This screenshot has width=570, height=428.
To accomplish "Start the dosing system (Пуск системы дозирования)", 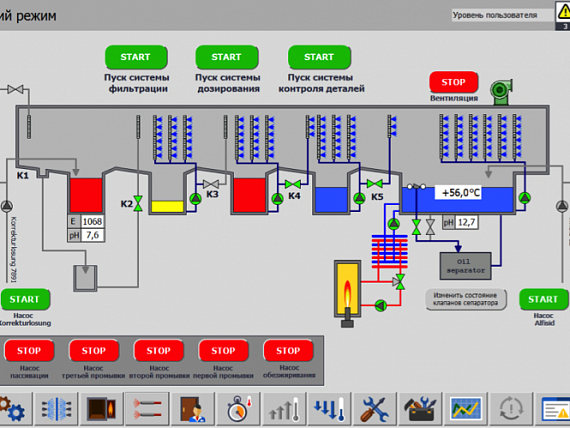I will [227, 57].
